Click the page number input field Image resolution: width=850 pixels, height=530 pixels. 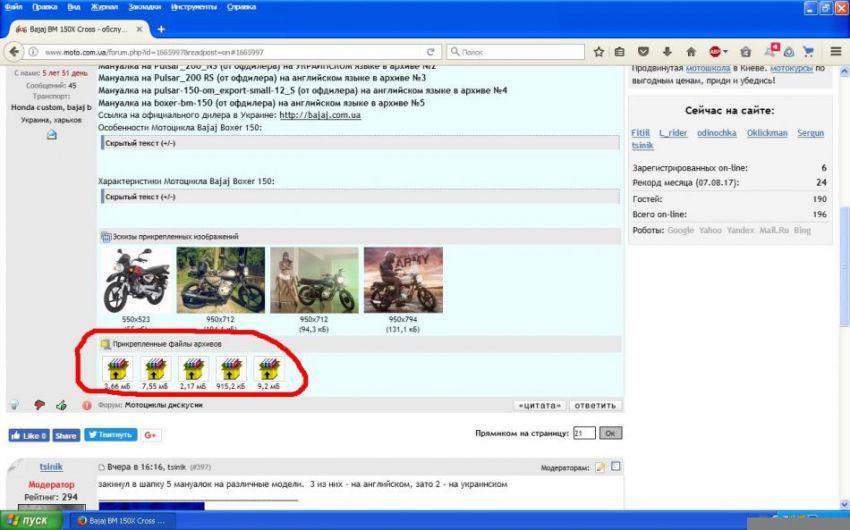click(x=584, y=433)
